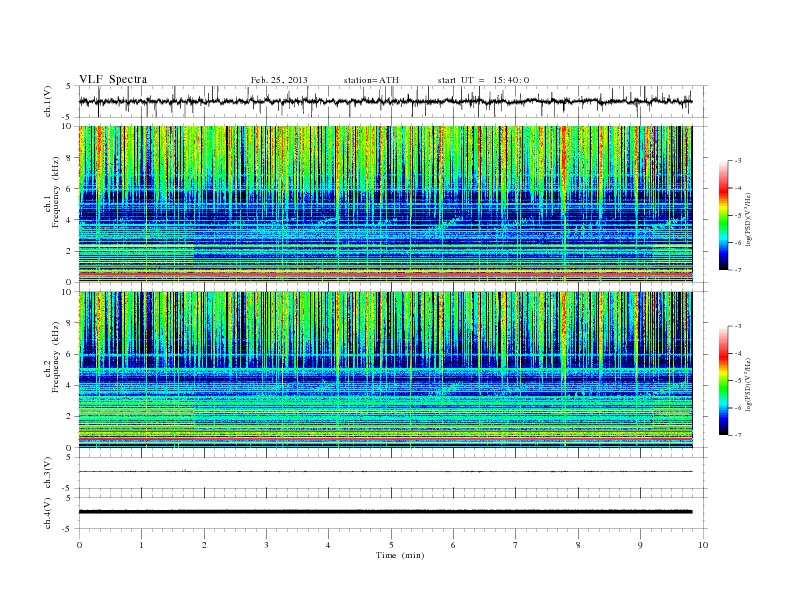
Task: Click tick label "7" on the Time axis
Action: [x=516, y=545]
